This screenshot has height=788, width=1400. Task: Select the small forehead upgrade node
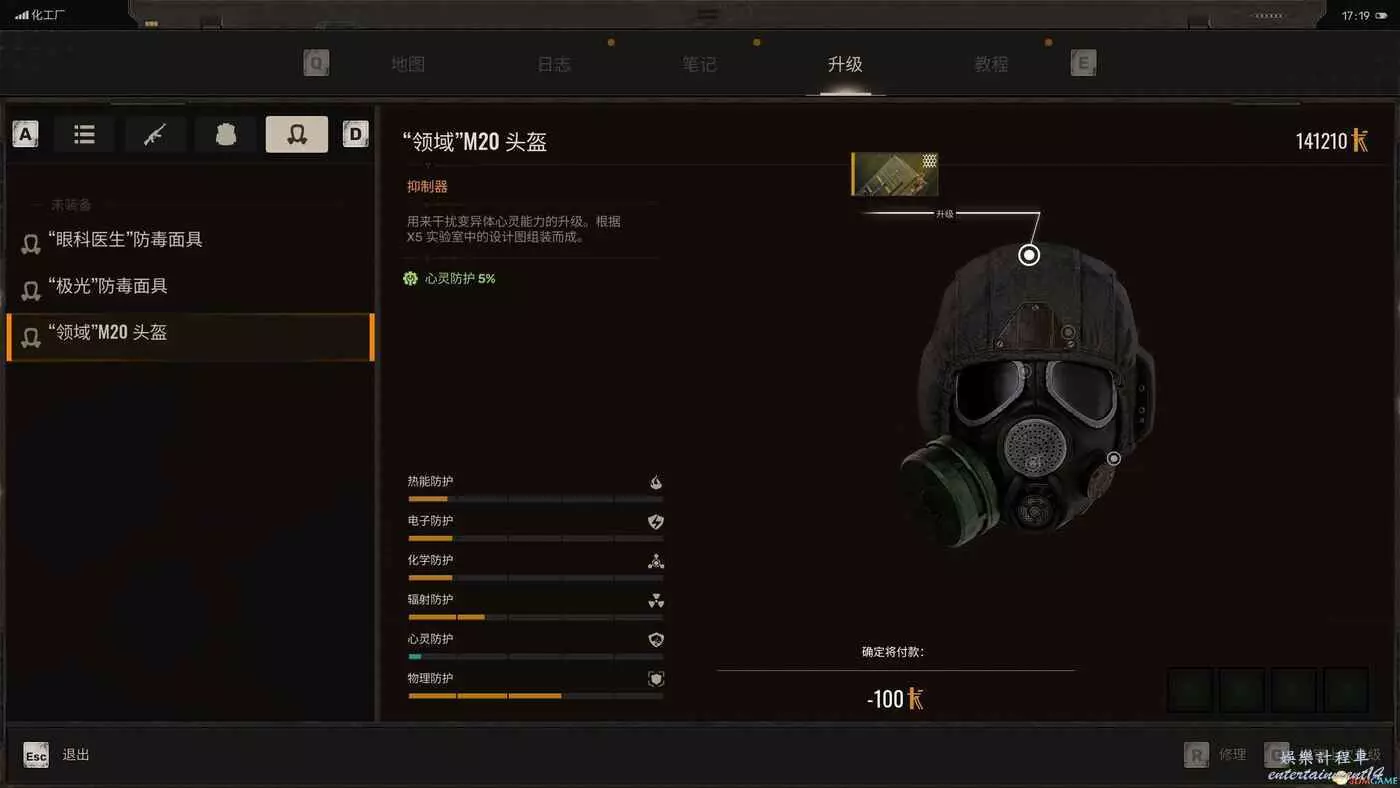pyautogui.click(x=1068, y=331)
